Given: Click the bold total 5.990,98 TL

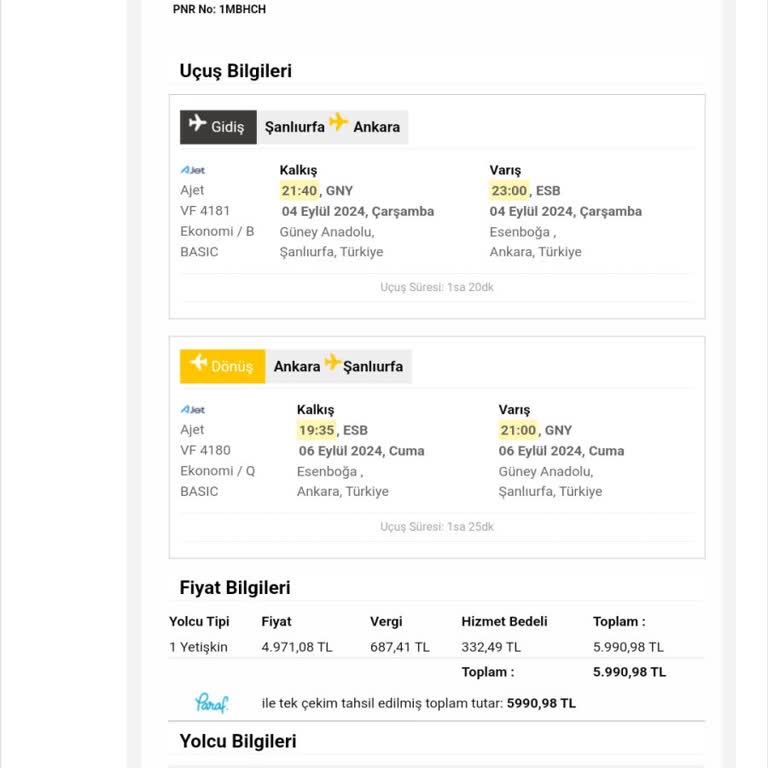Looking at the screenshot, I should point(629,672).
